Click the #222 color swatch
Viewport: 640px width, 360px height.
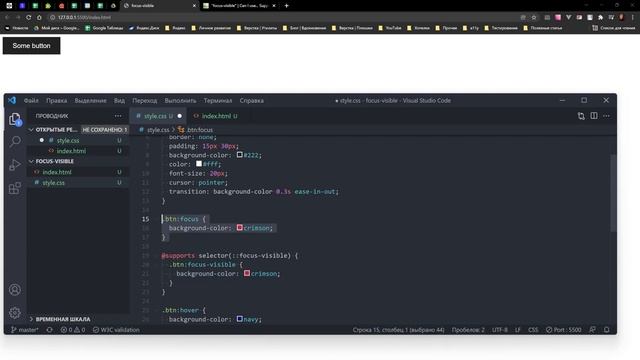240,155
